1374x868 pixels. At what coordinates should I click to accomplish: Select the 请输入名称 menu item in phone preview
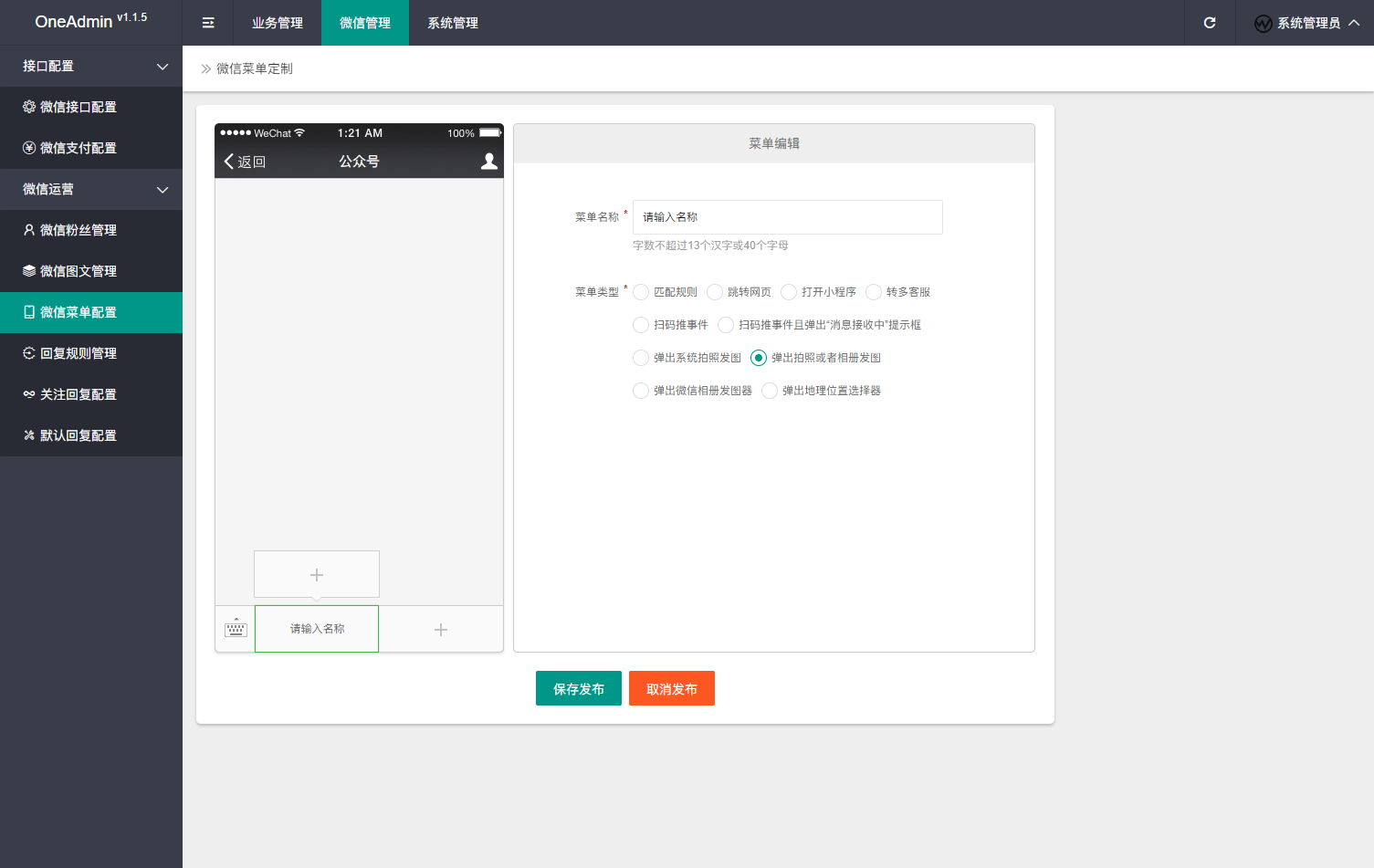tap(317, 629)
